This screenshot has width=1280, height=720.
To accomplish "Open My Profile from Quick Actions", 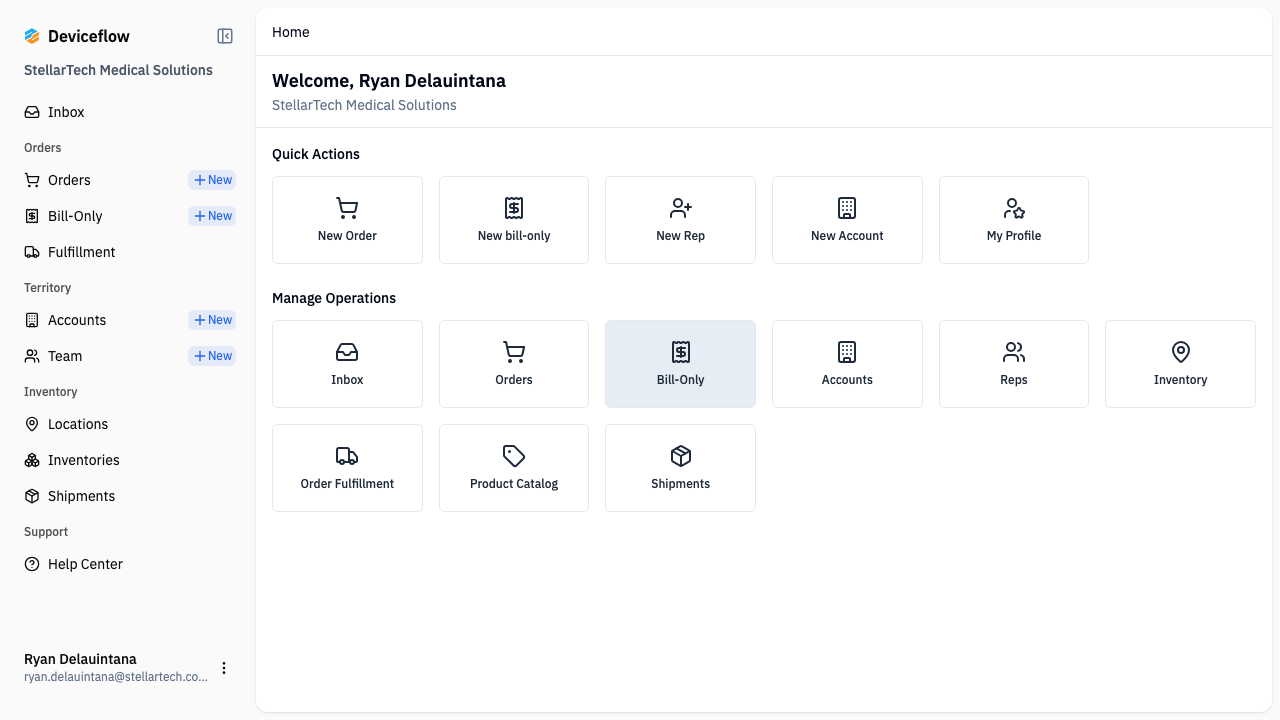I will point(1013,219).
